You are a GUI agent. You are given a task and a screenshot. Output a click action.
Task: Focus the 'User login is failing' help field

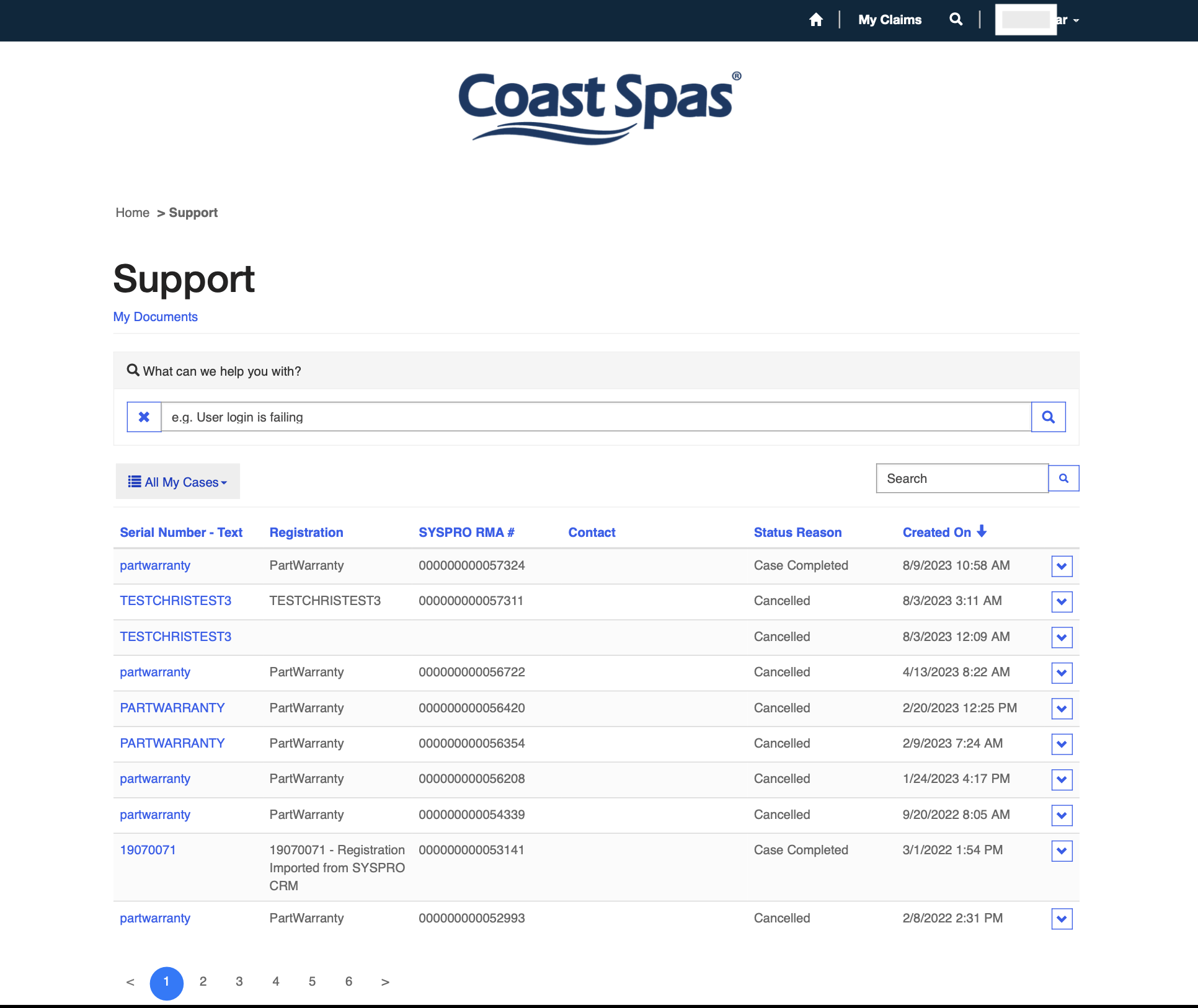(x=597, y=417)
